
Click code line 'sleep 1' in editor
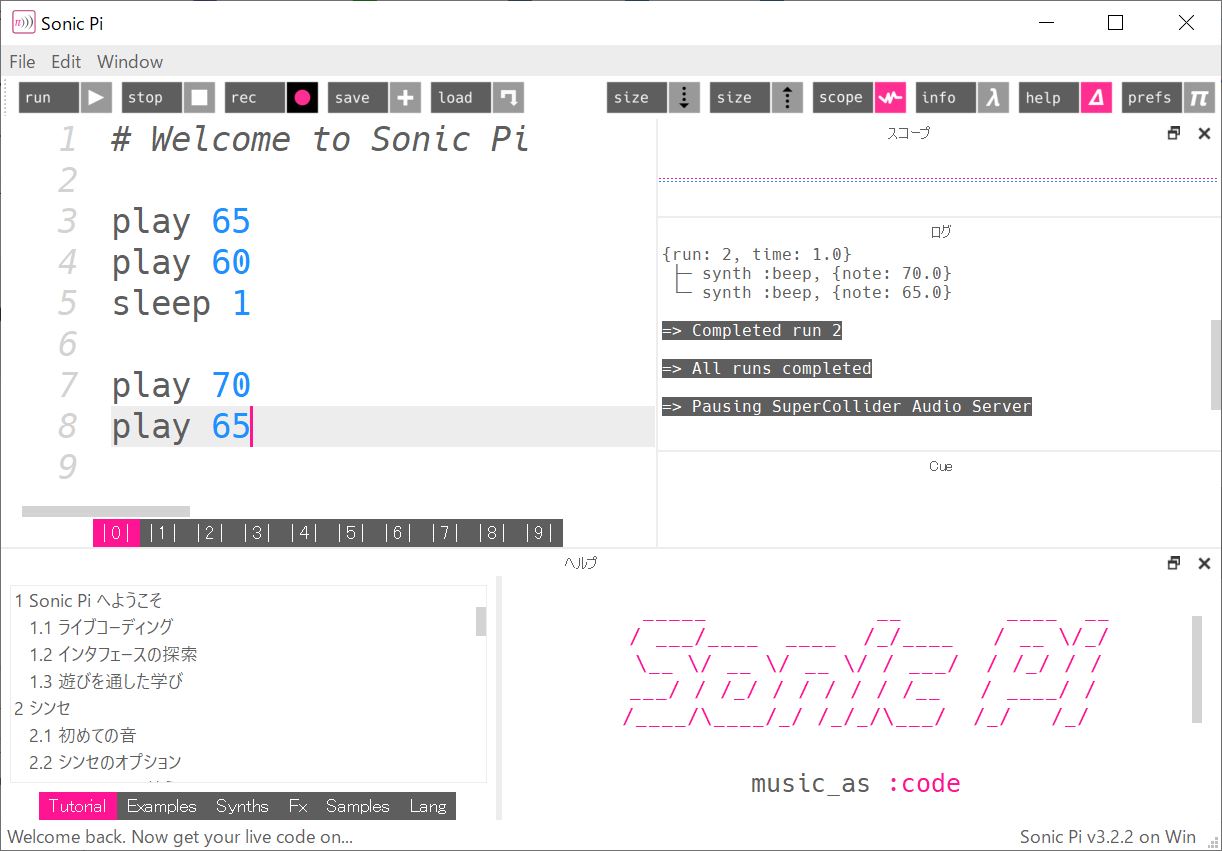[181, 303]
